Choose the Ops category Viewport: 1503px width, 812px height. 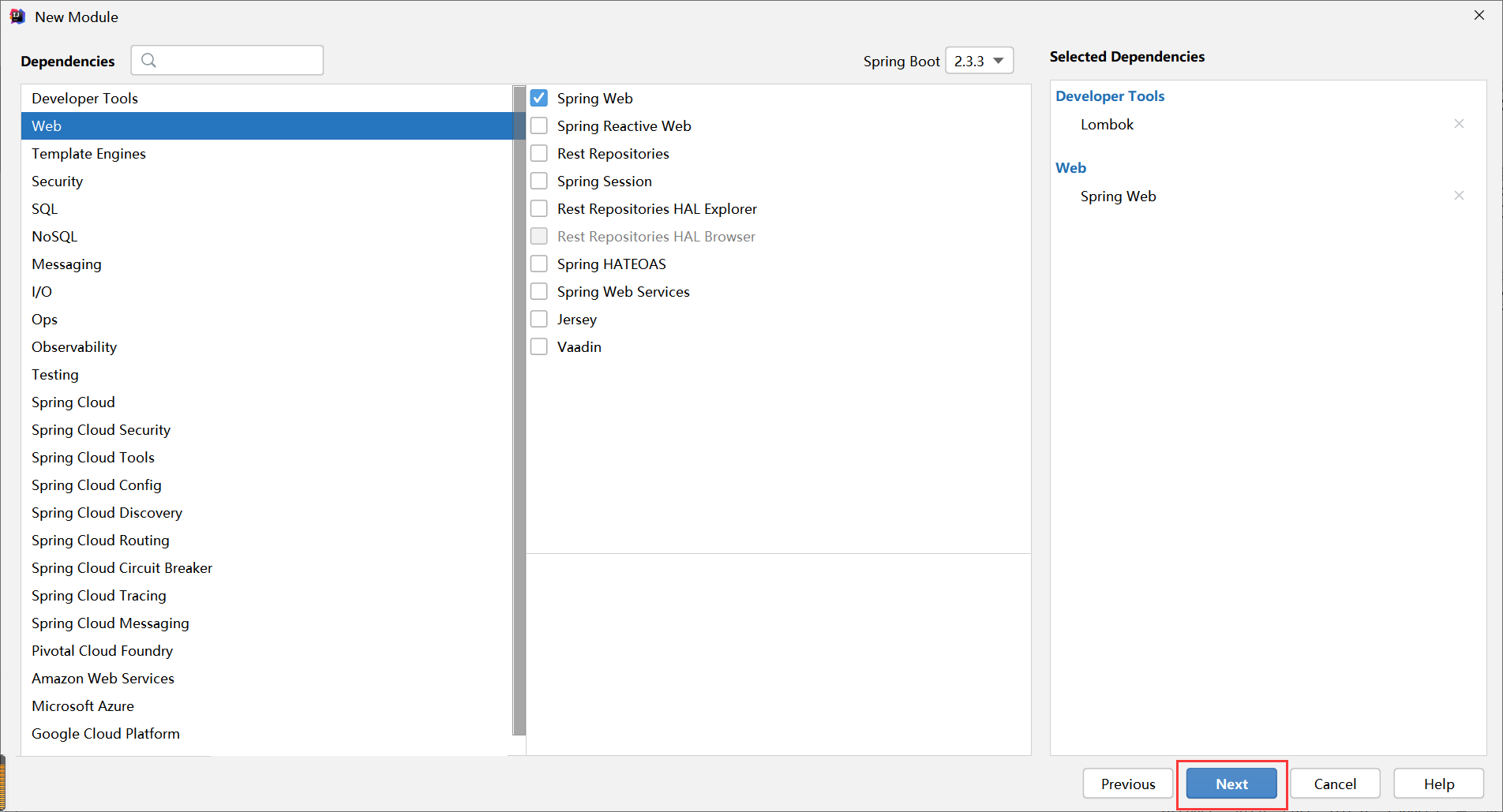tap(267, 319)
